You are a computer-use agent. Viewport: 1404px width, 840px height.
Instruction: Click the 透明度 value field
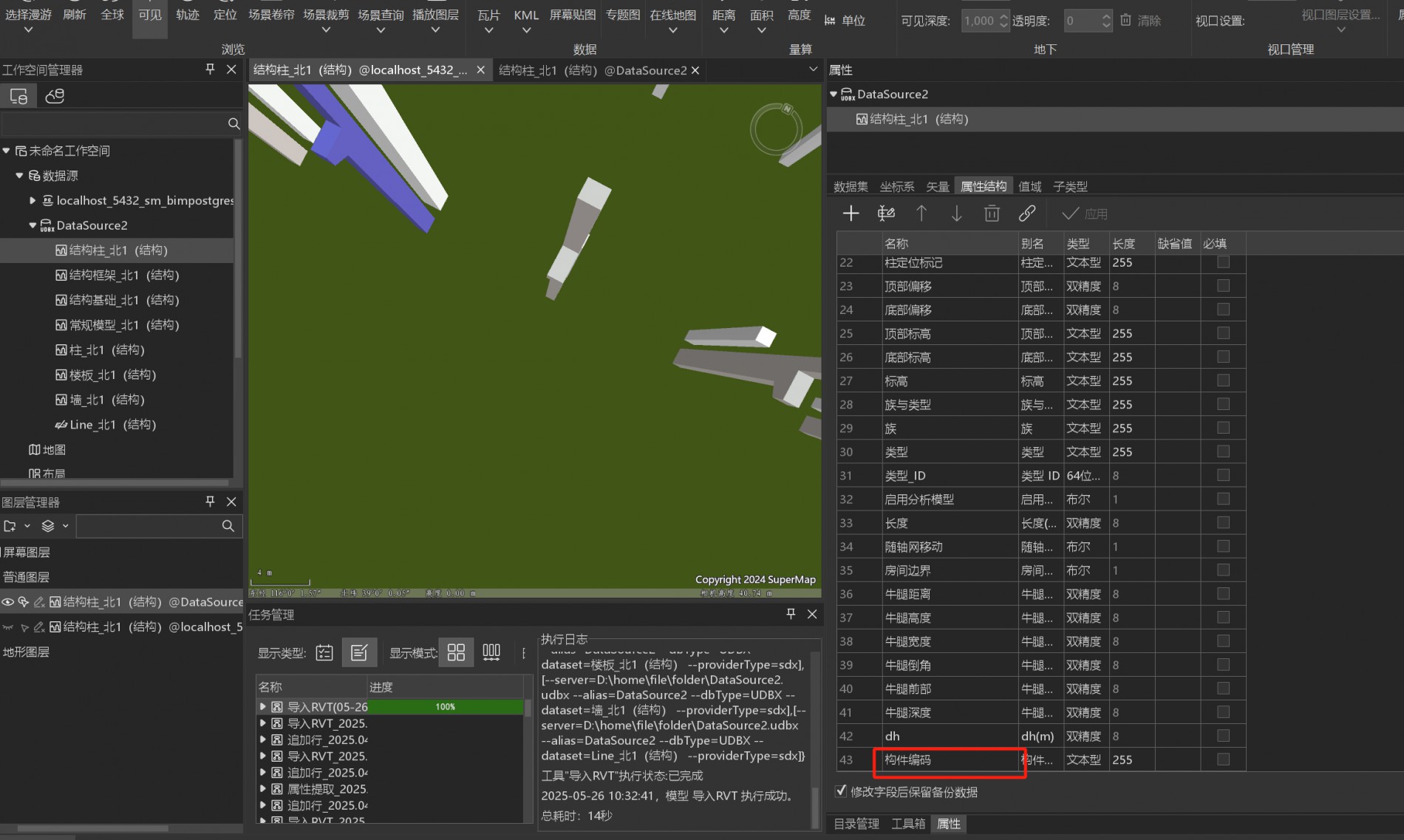coord(1087,21)
